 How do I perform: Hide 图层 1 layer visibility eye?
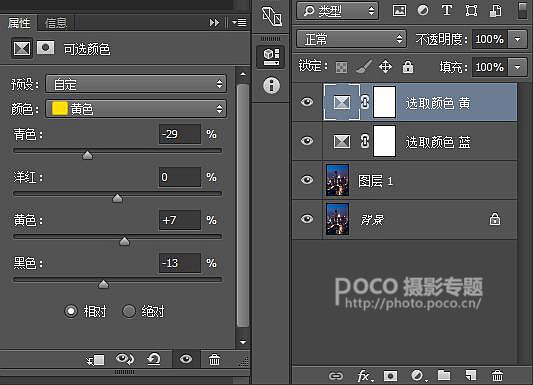pos(307,179)
